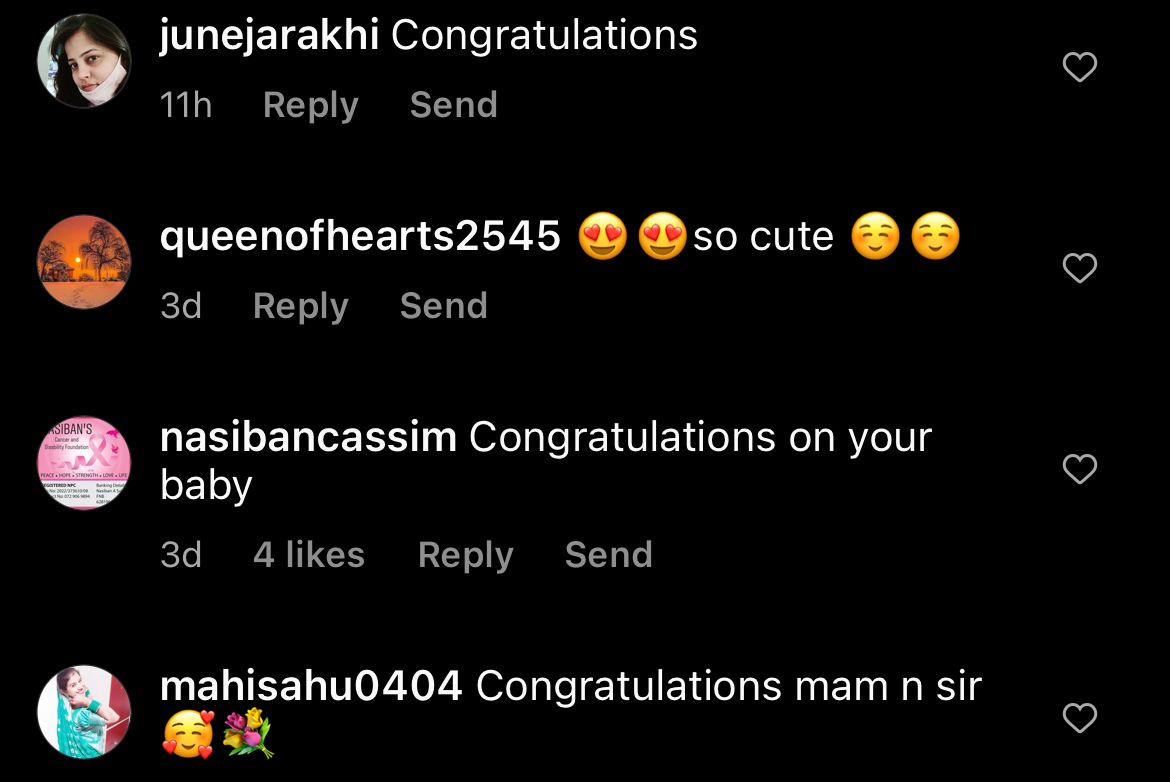Screen dimensions: 1170x782
Task: Send junejarakhi's comment to someone
Action: [453, 105]
